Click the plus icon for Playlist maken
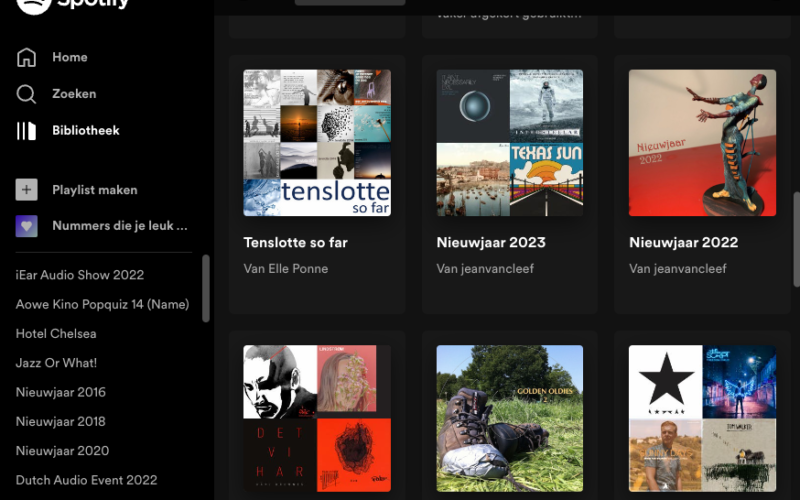Viewport: 800px width, 500px height. coord(27,190)
